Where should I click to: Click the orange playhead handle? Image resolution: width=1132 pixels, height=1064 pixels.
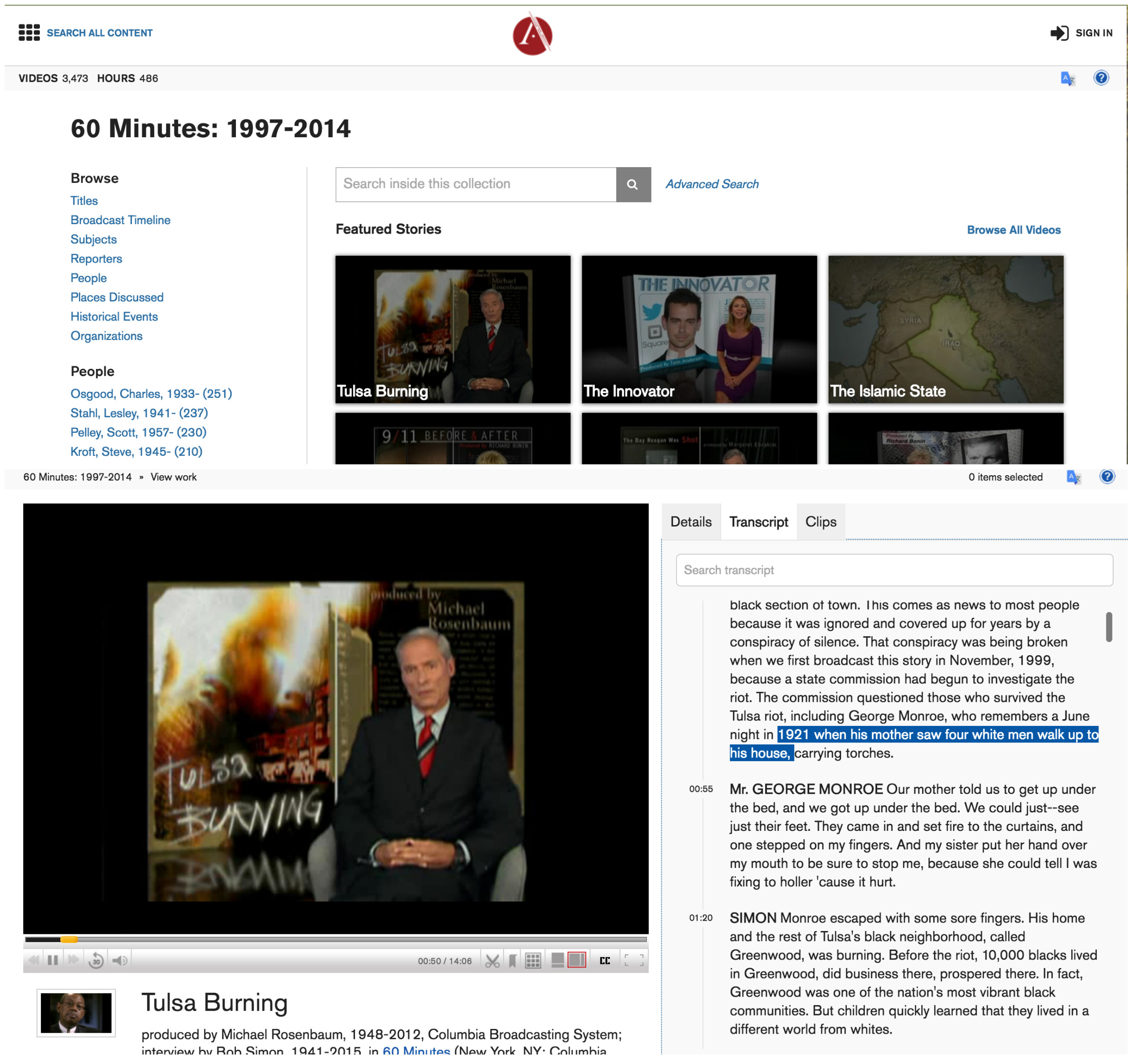tap(69, 940)
